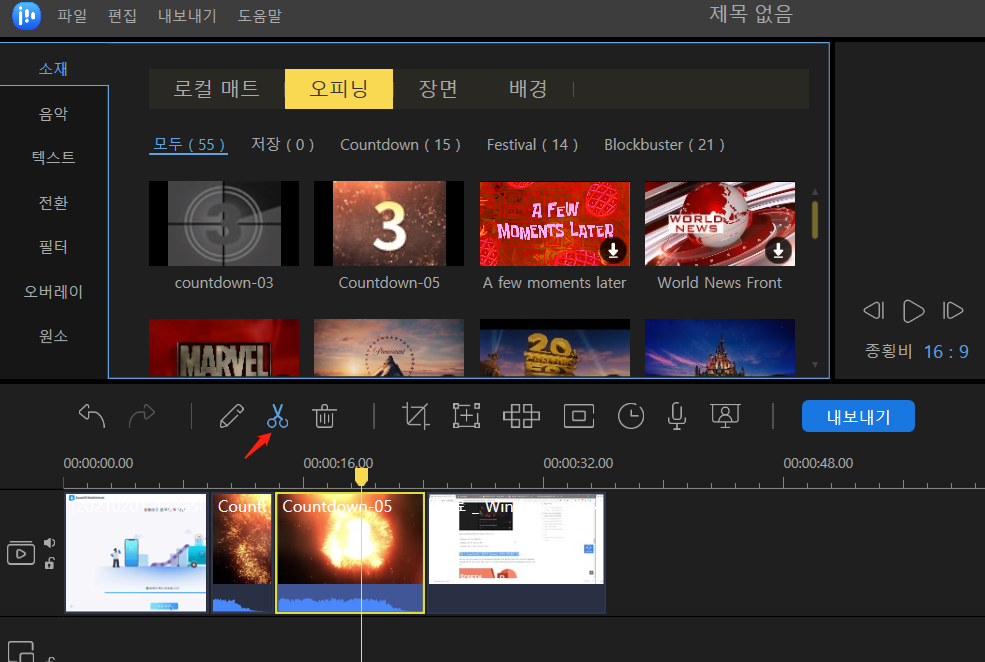
Task: Switch to the 배경 tab
Action: (527, 88)
